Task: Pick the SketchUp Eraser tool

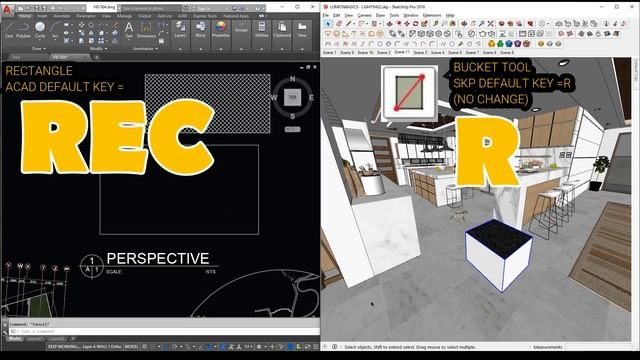Action: (339, 24)
